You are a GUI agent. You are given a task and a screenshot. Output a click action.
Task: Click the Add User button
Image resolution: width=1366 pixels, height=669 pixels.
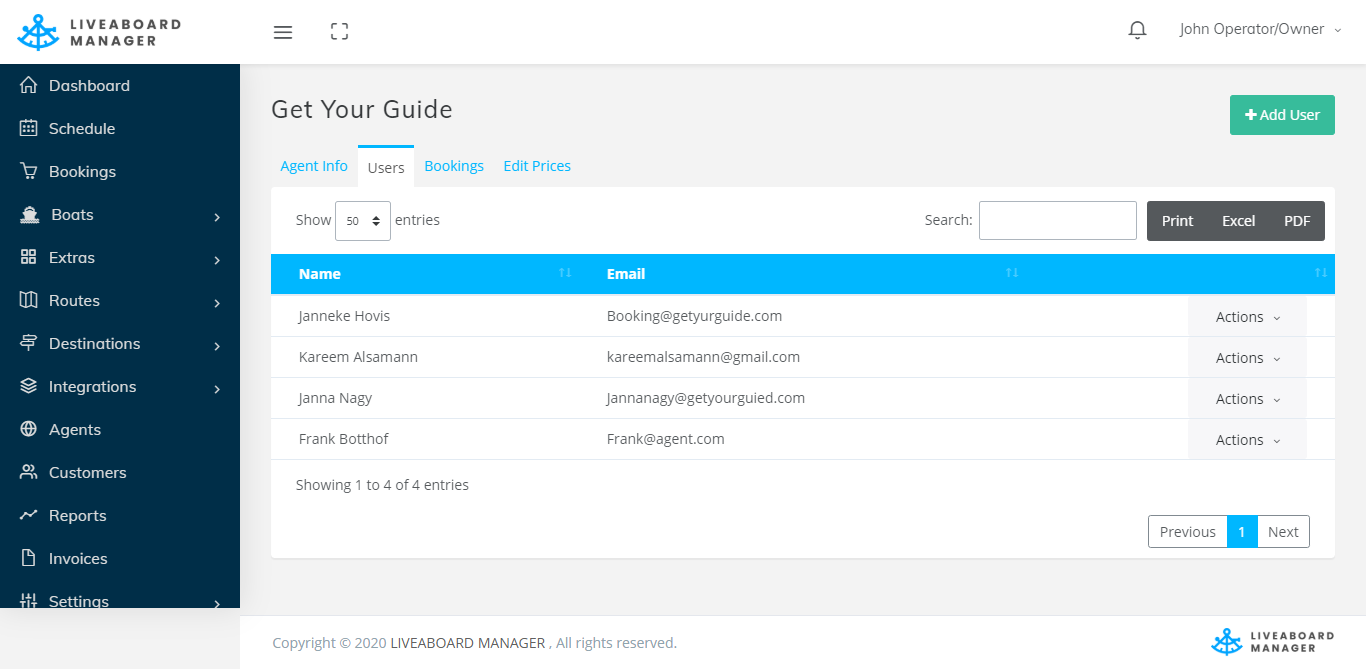(1282, 115)
